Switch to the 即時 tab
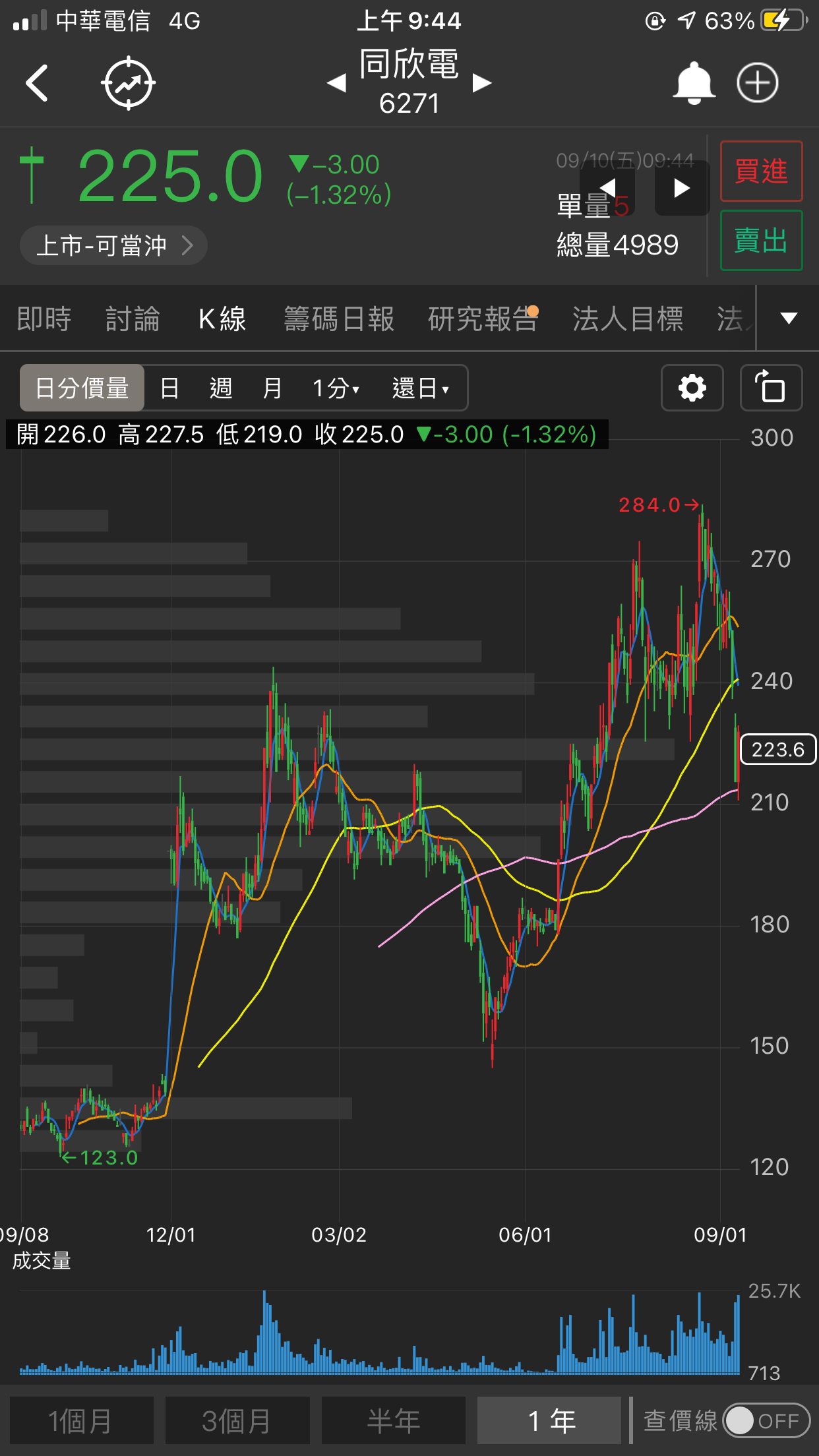The height and width of the screenshot is (1456, 819). coord(44,319)
